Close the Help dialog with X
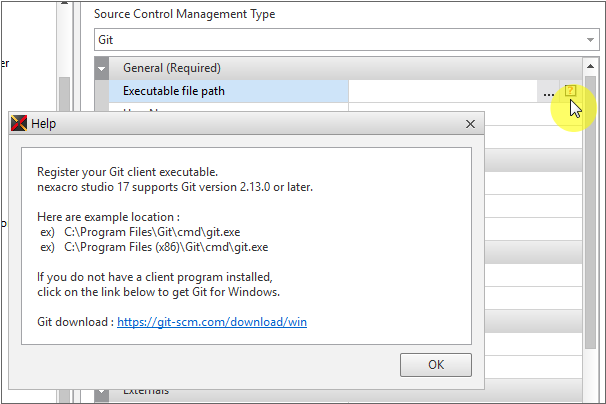 click(470, 124)
